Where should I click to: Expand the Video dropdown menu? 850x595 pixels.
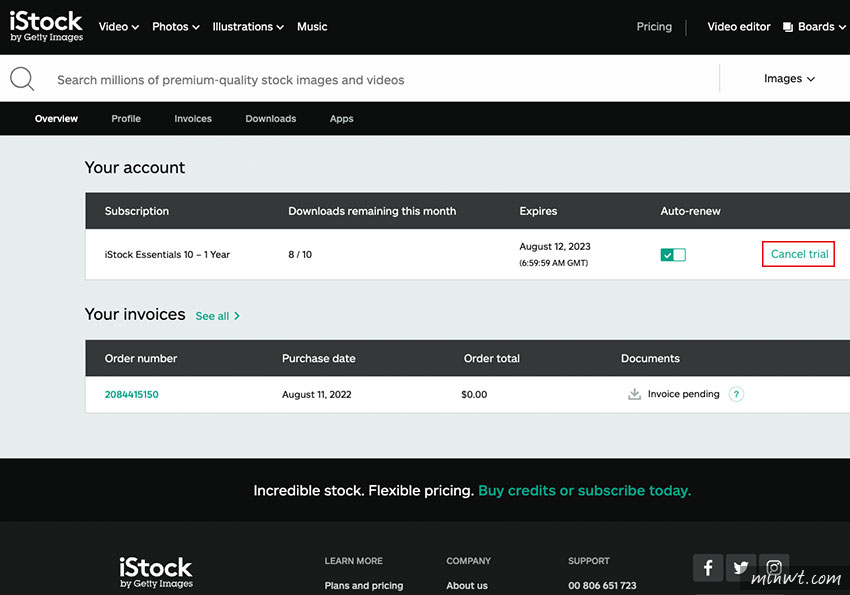point(119,27)
